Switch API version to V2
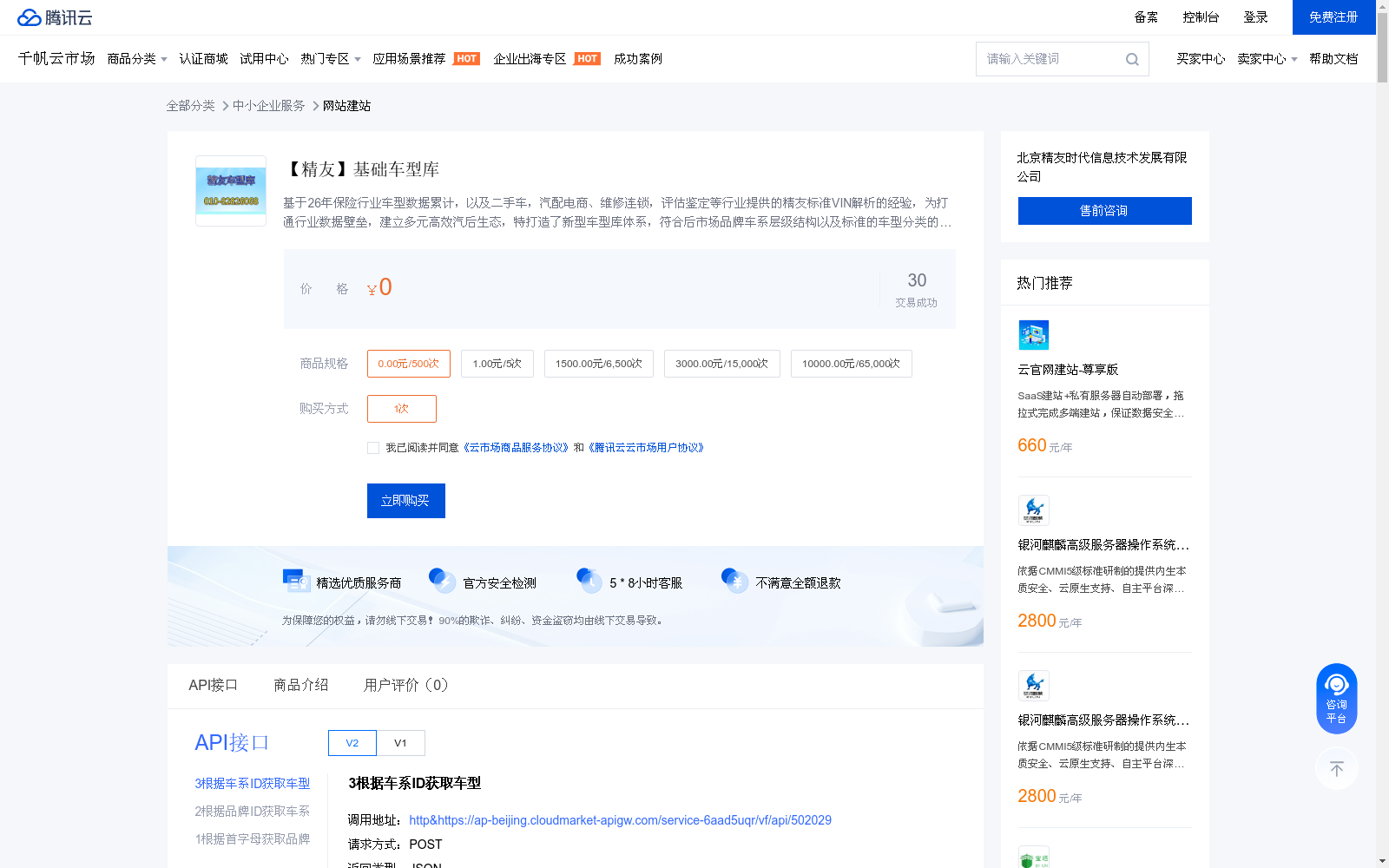 pos(352,743)
